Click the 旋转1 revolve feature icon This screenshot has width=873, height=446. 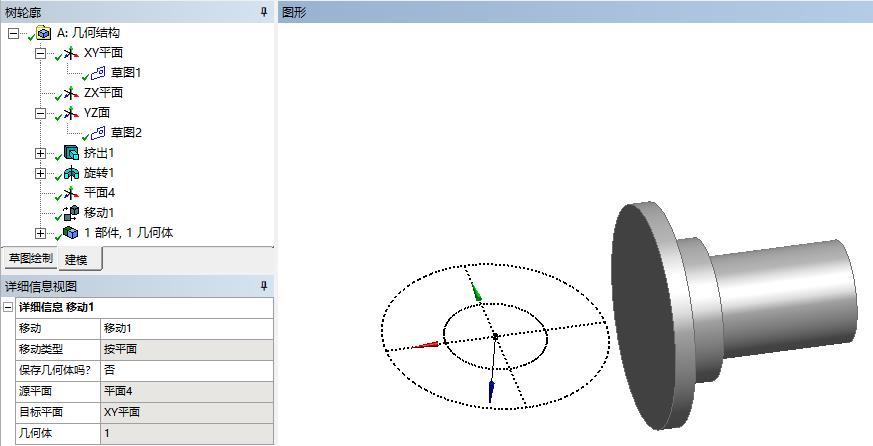[70, 173]
